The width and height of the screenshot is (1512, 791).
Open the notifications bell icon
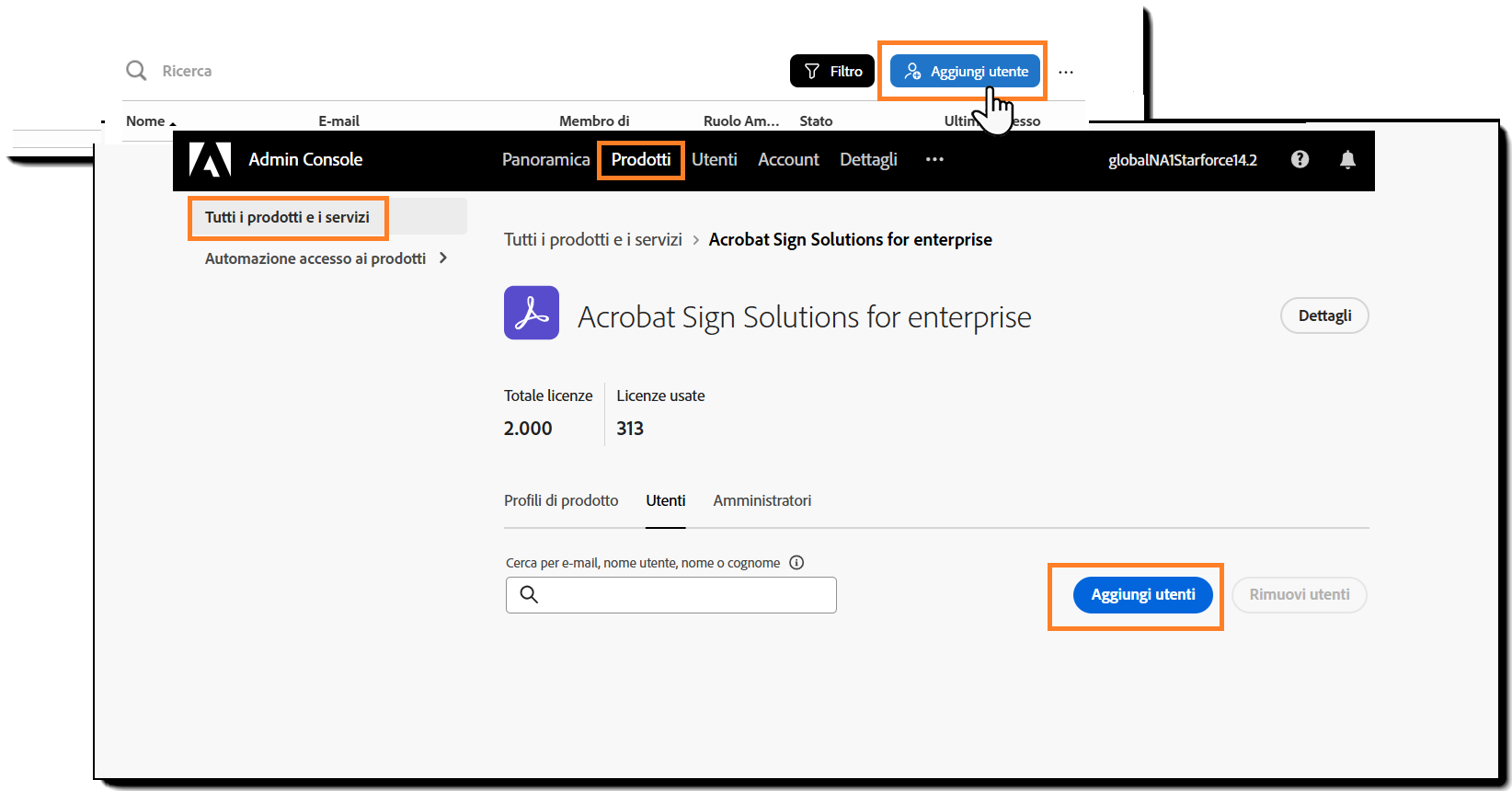point(1347,159)
